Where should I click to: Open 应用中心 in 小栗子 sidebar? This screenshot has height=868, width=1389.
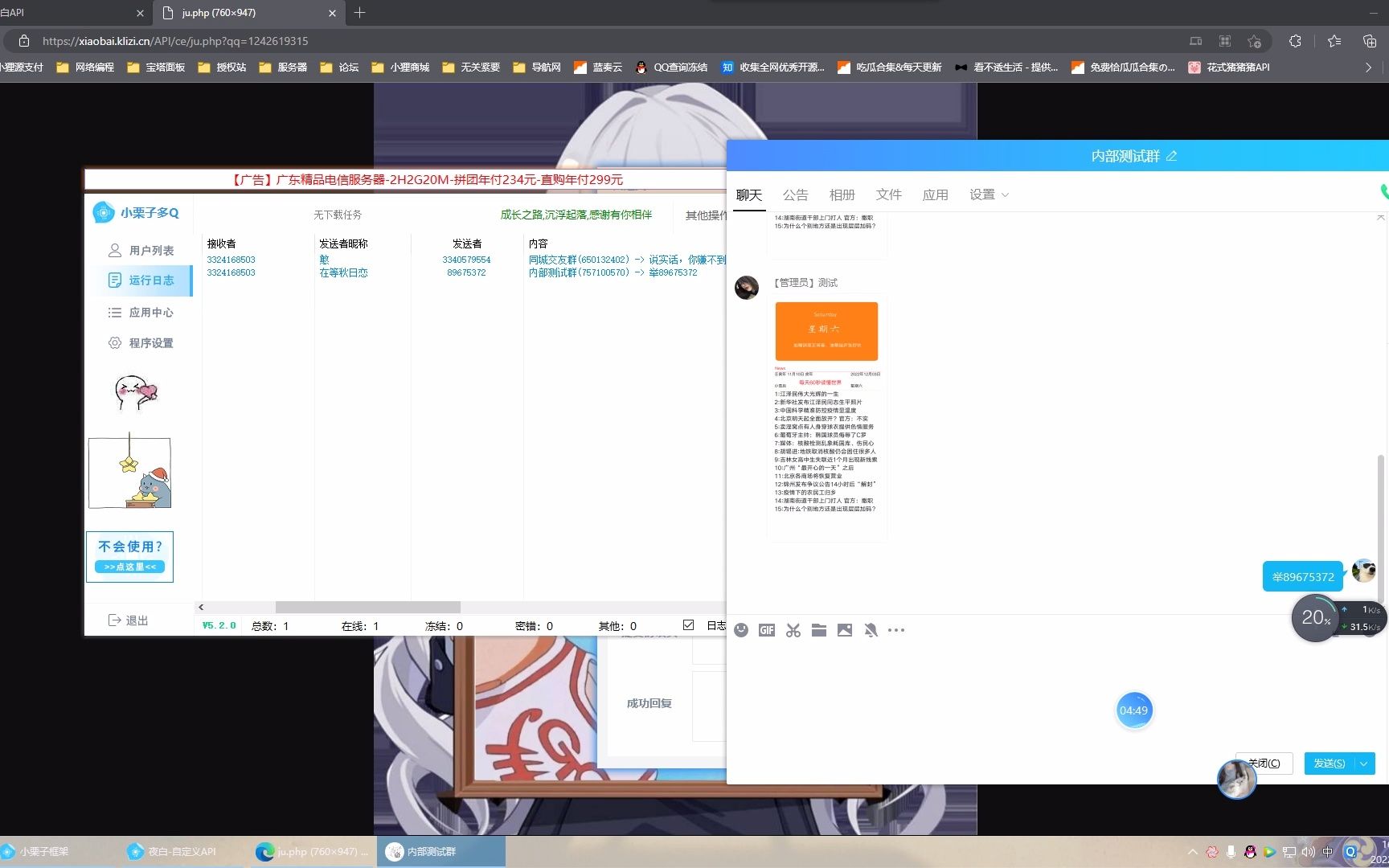click(x=140, y=313)
